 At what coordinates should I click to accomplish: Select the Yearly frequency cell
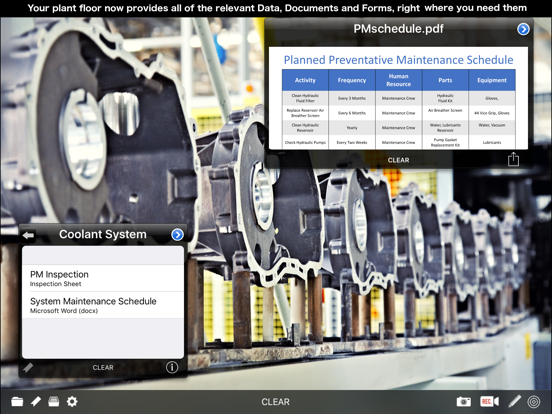click(352, 127)
